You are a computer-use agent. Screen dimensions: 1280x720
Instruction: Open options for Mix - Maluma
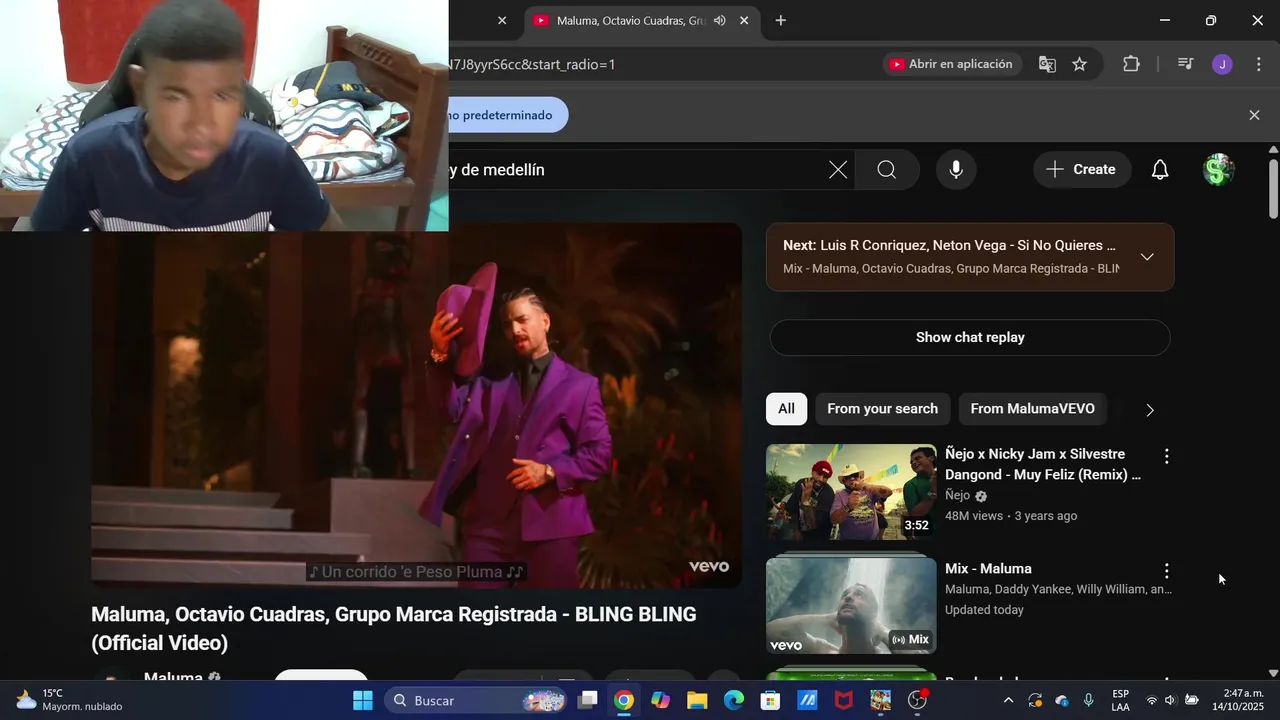pos(1166,571)
